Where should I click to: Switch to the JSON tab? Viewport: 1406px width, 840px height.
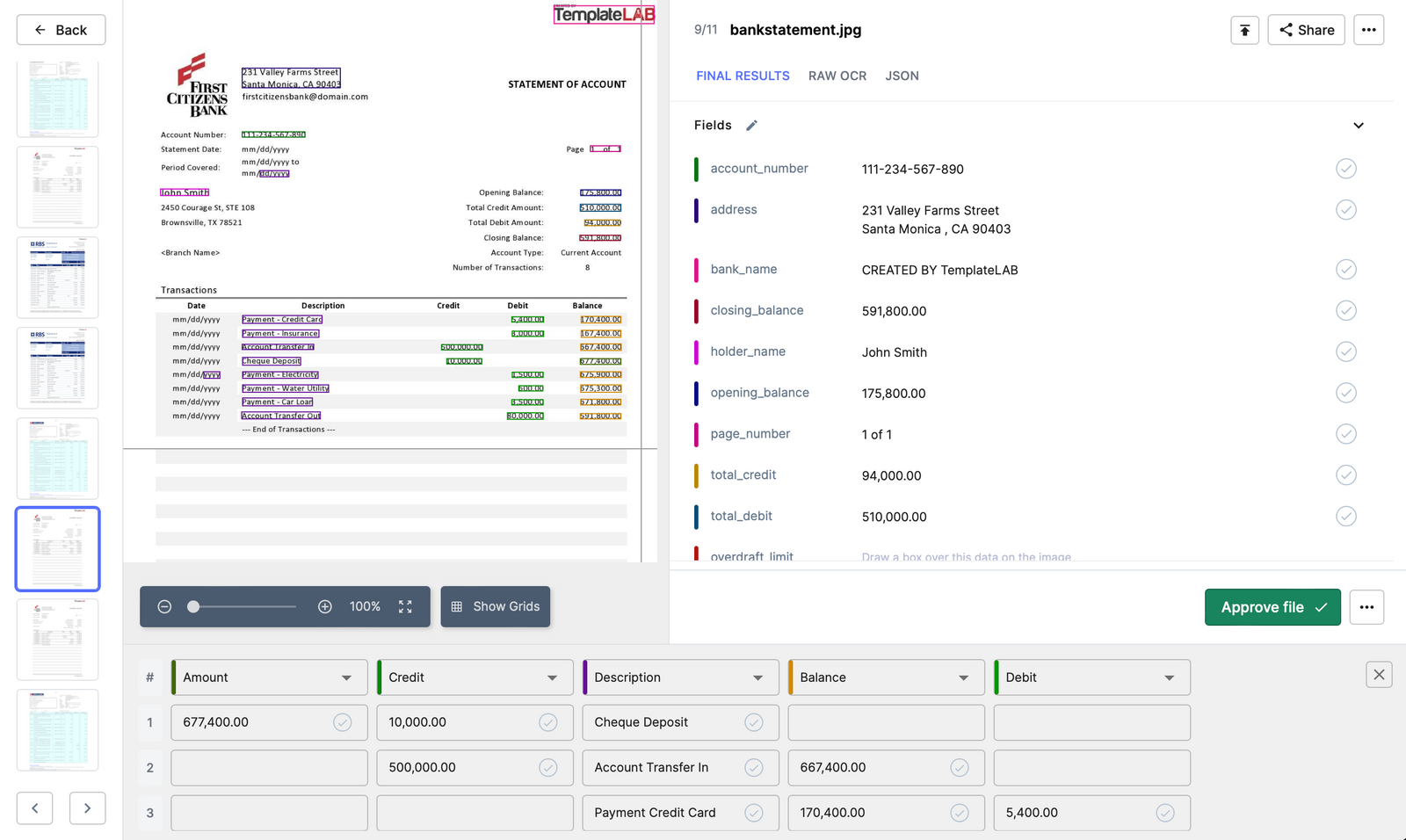pyautogui.click(x=902, y=76)
